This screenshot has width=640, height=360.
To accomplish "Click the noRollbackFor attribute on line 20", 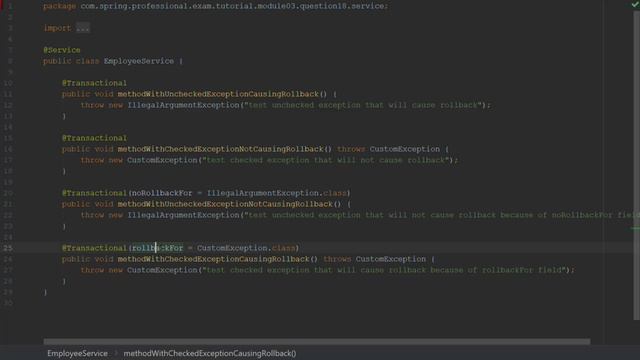I will click(162, 193).
